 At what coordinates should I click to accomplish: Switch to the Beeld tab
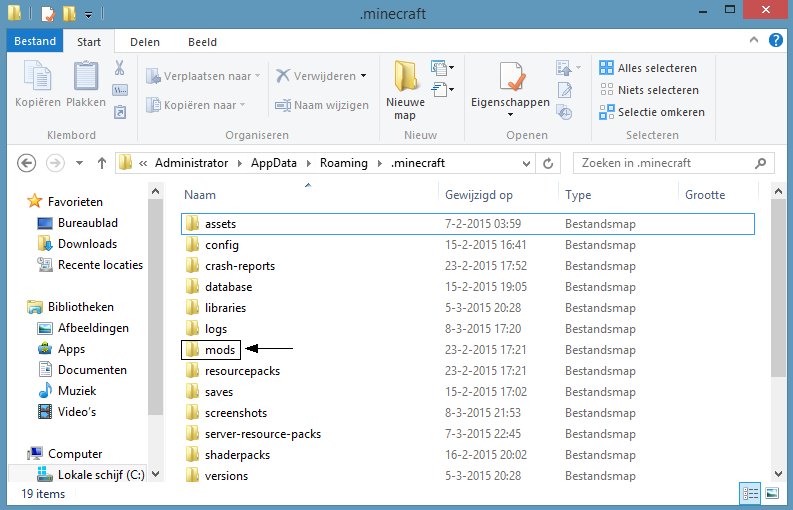click(x=203, y=42)
